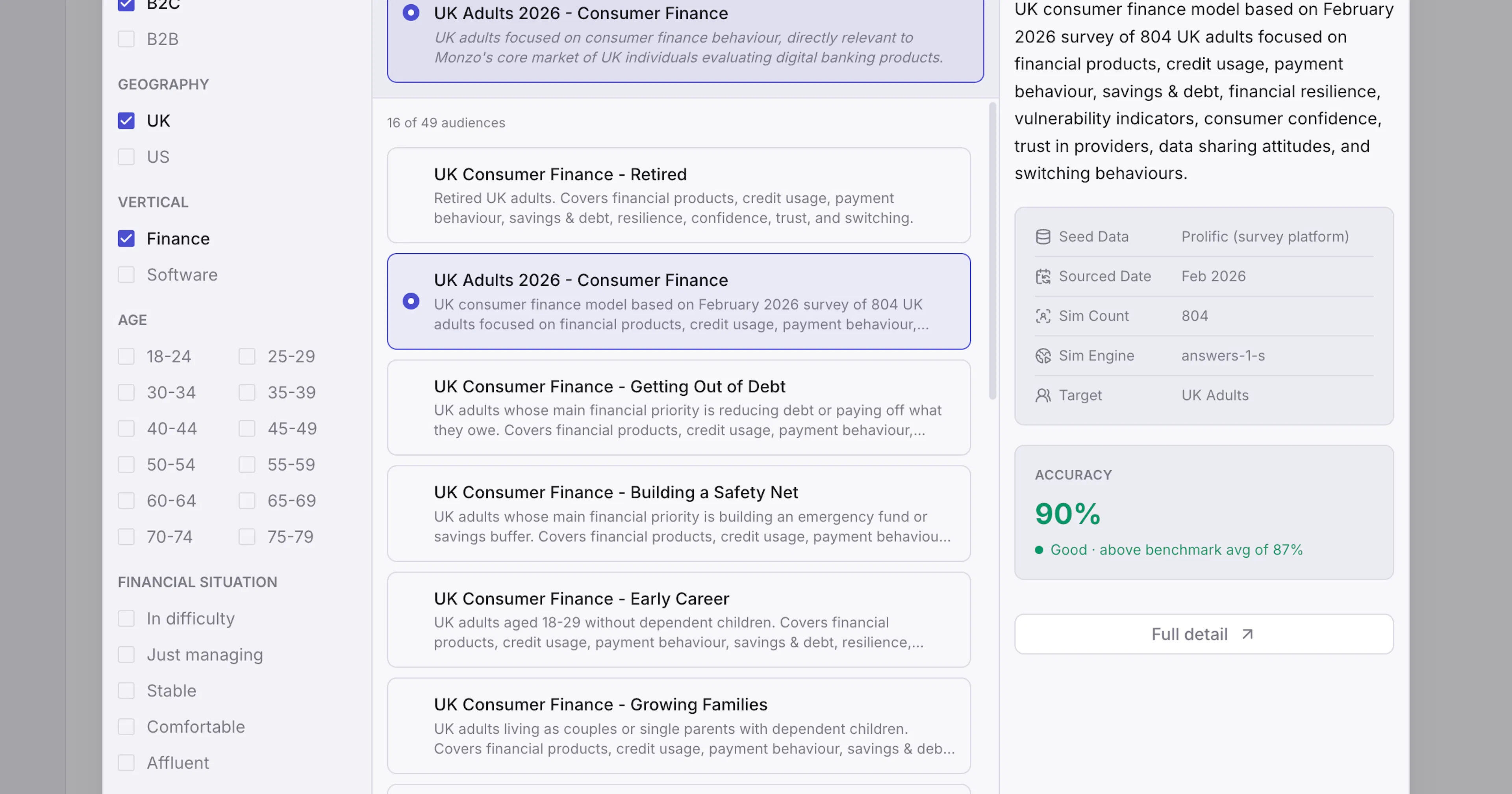Select the 65-69 age checkbox
This screenshot has width=1512, height=794.
click(x=247, y=501)
